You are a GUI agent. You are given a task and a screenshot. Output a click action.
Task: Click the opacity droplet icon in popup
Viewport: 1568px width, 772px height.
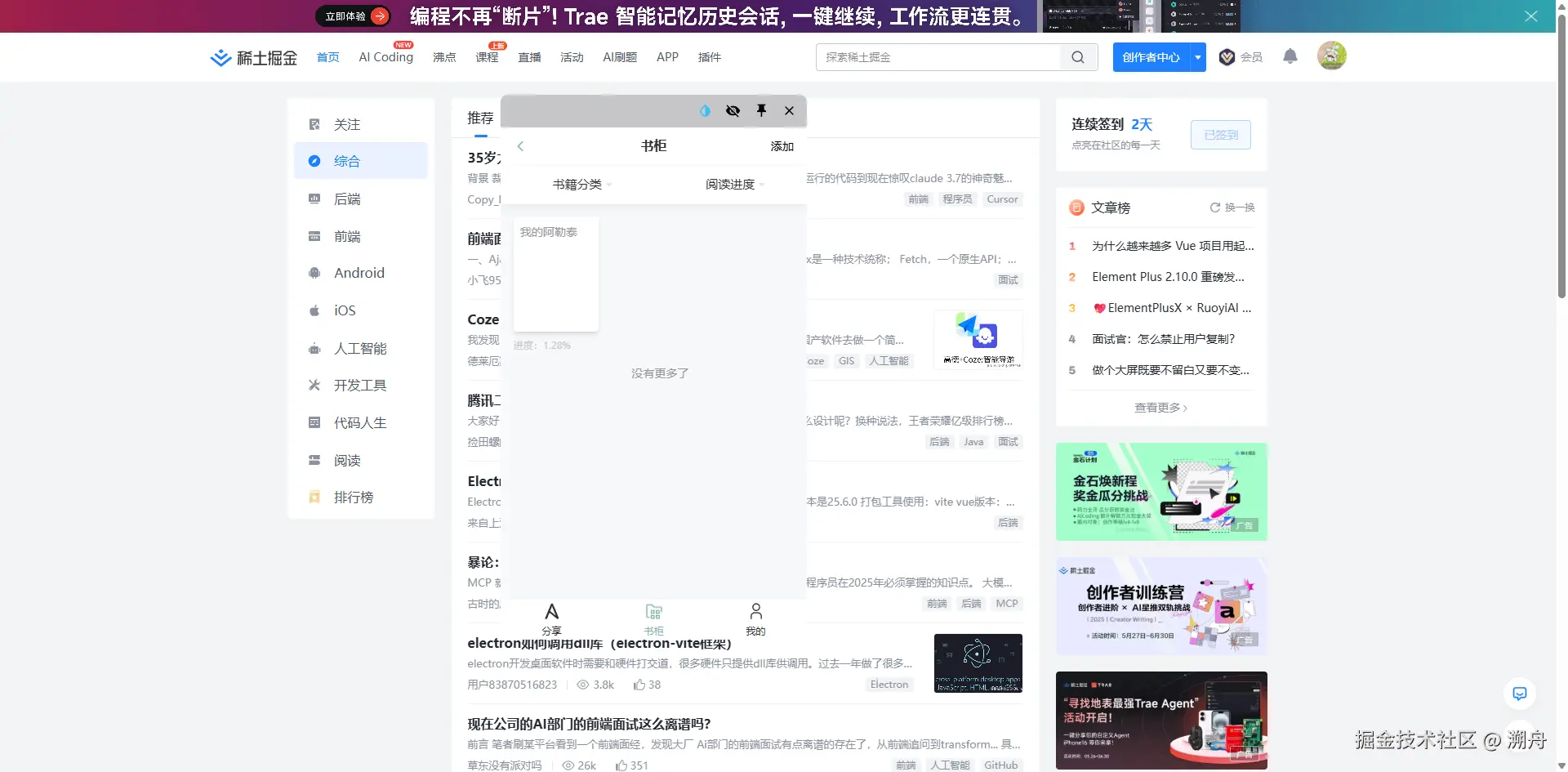tap(705, 111)
